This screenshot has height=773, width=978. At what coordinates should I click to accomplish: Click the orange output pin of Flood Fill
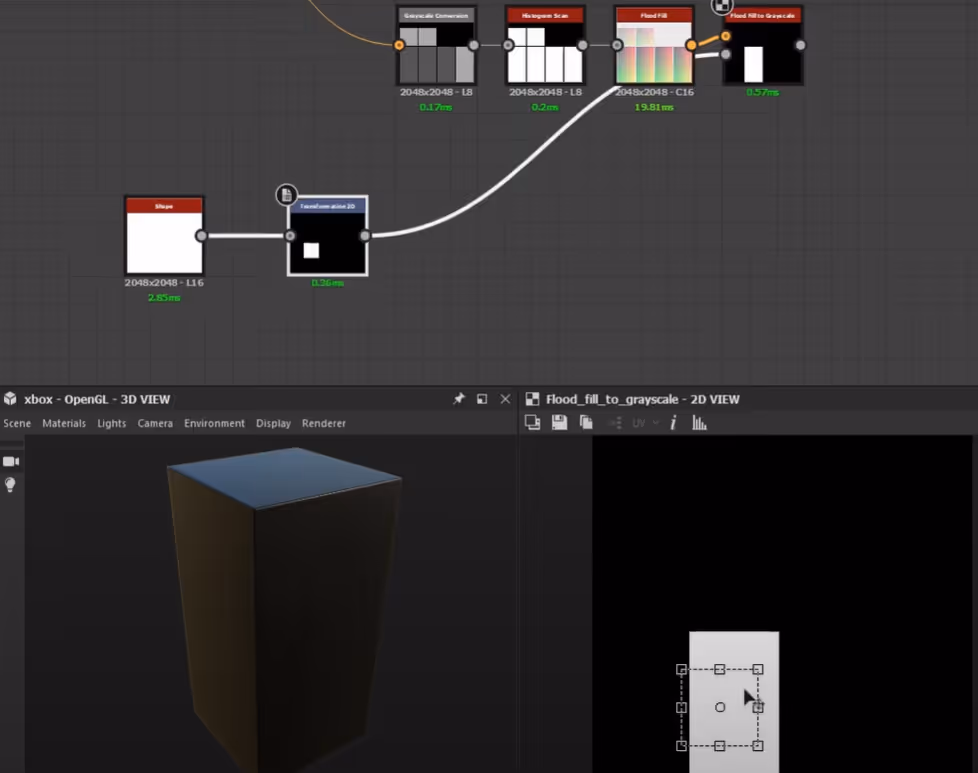pos(691,45)
